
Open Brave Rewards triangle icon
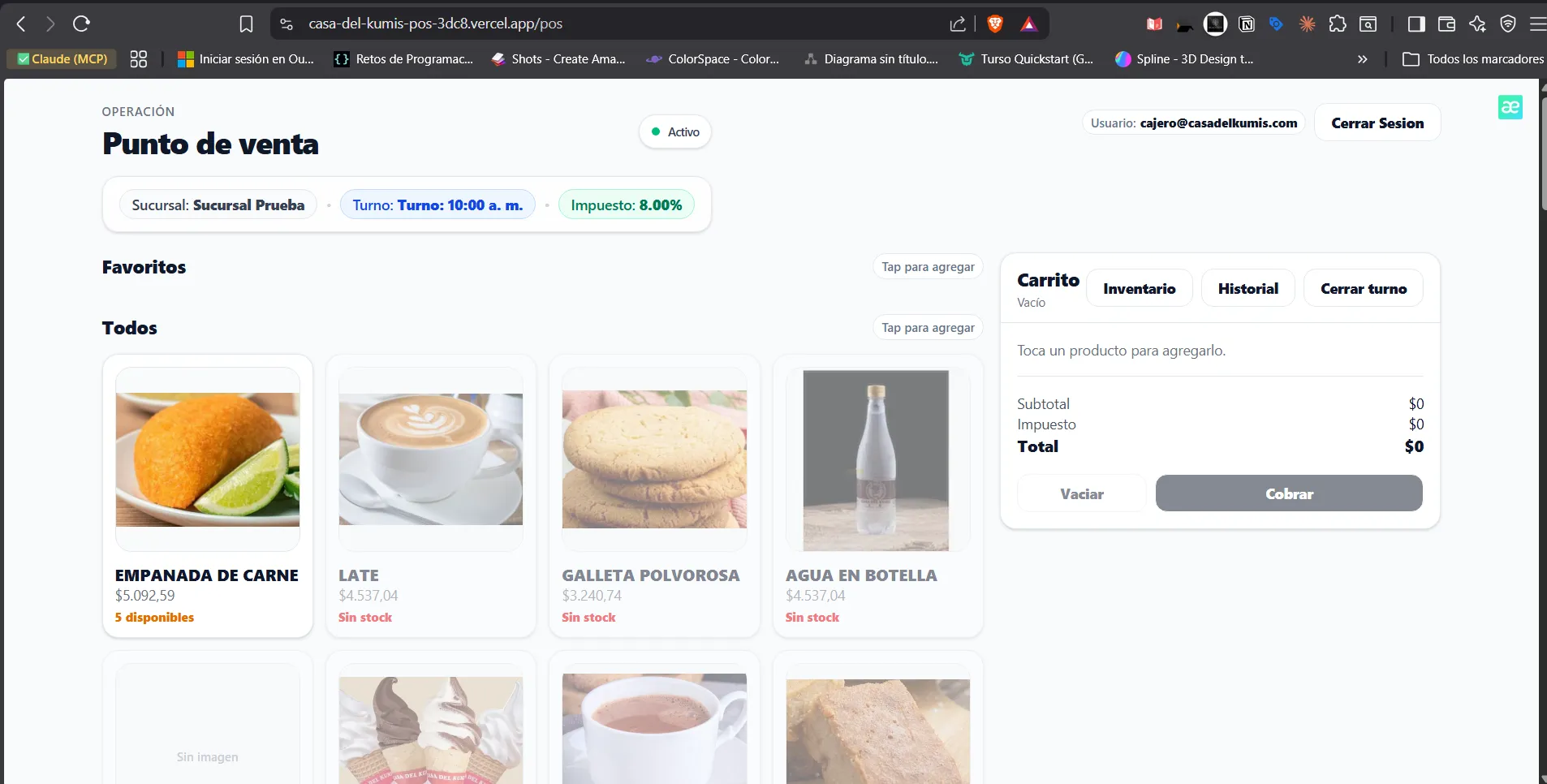(1028, 24)
